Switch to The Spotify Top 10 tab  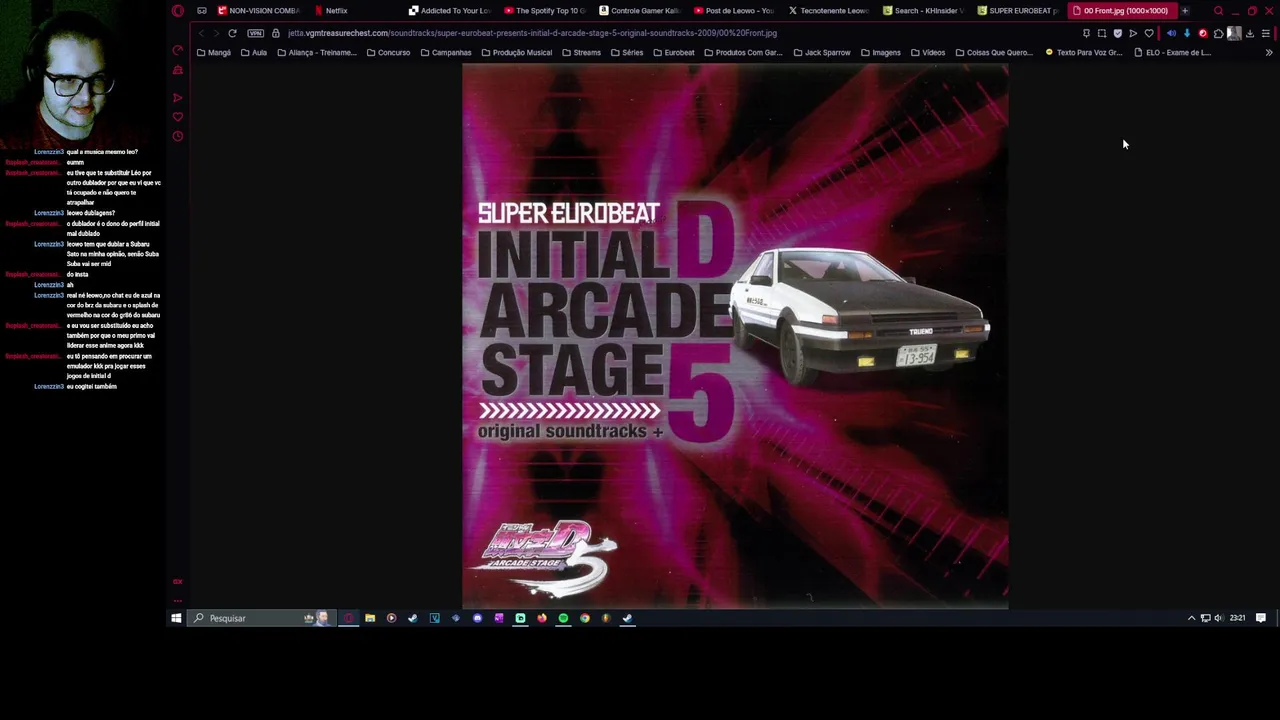click(x=545, y=11)
